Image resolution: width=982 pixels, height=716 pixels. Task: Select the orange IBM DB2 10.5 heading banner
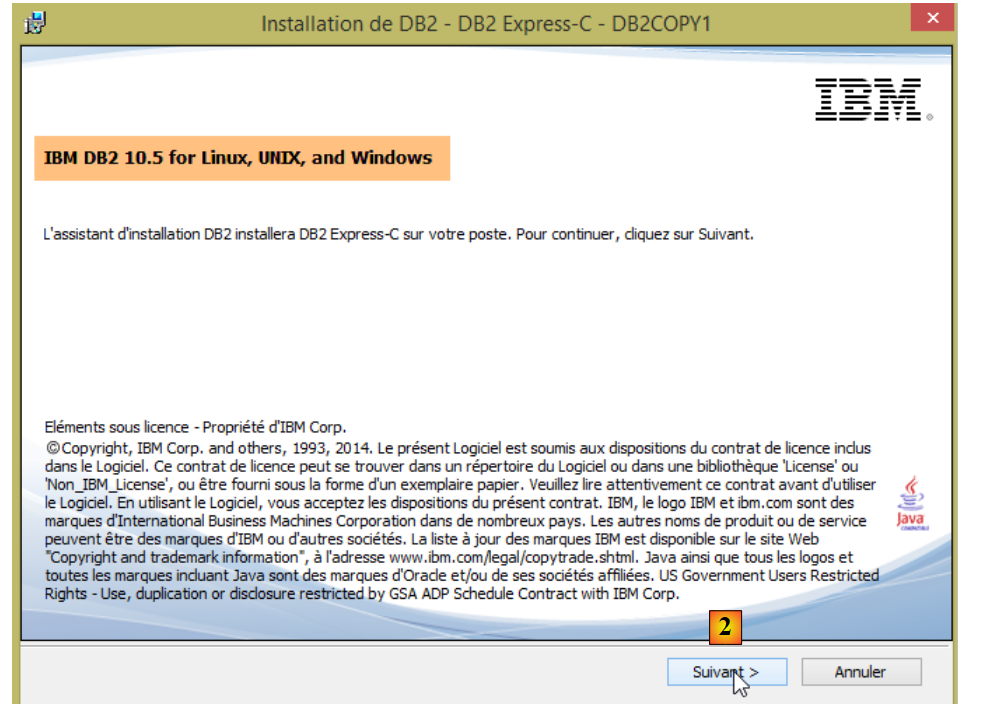pyautogui.click(x=240, y=158)
